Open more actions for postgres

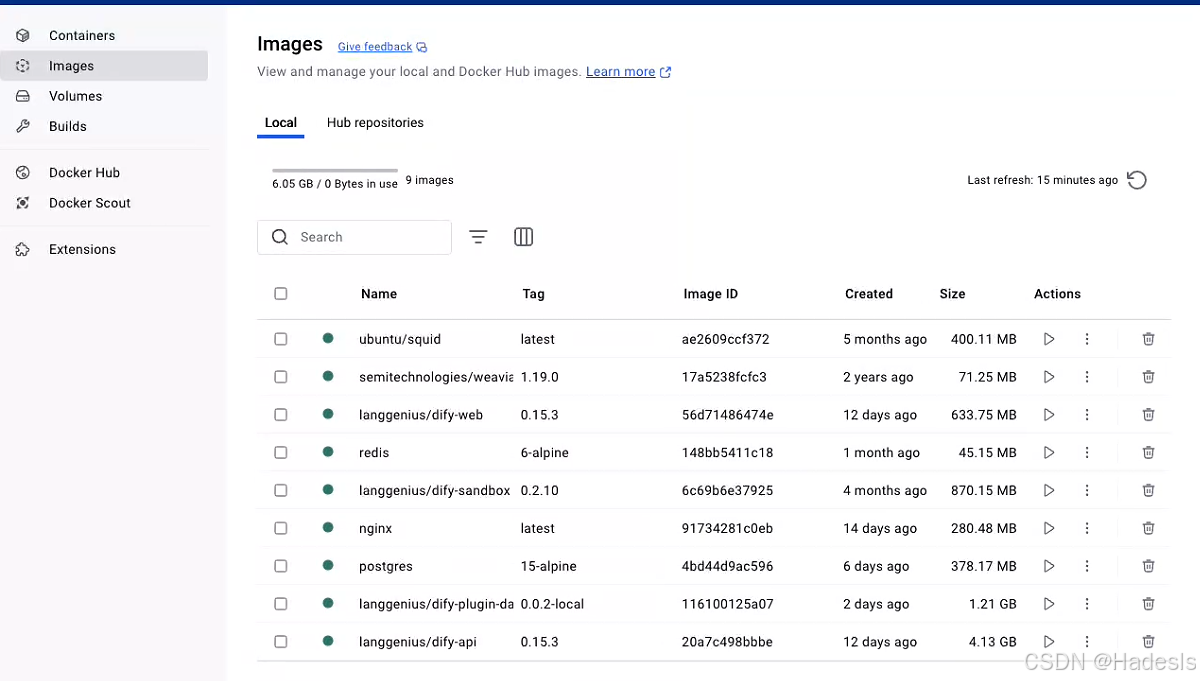coord(1087,566)
